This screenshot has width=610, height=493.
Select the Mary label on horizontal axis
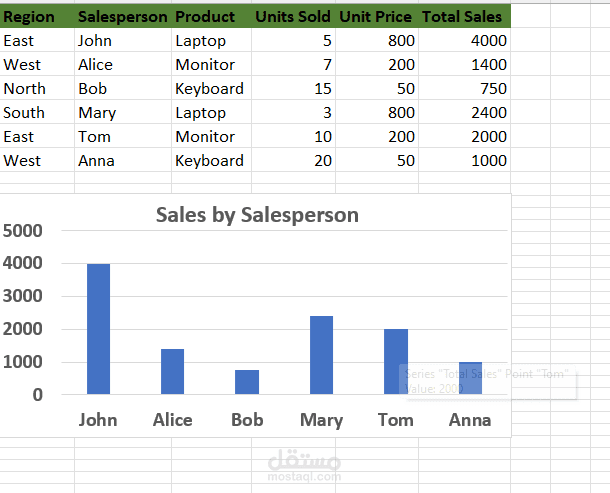tap(321, 420)
